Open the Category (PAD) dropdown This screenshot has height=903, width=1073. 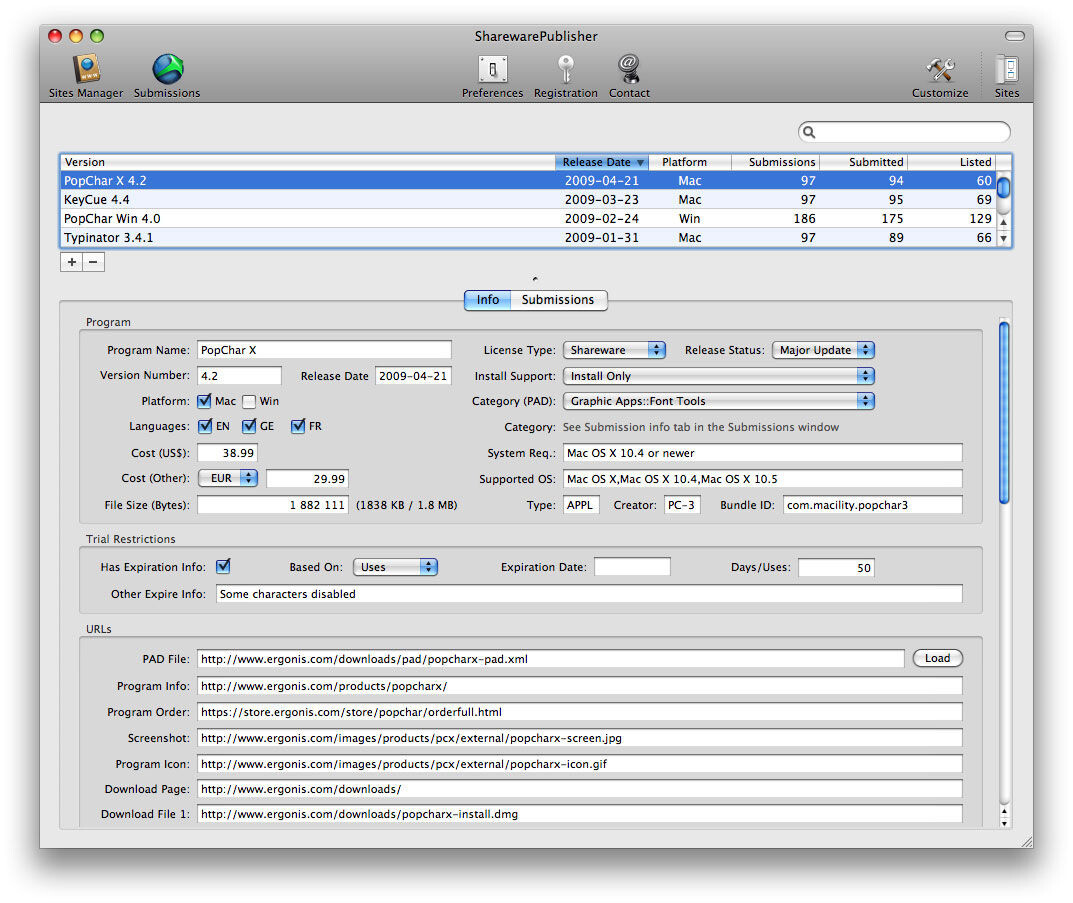click(719, 401)
